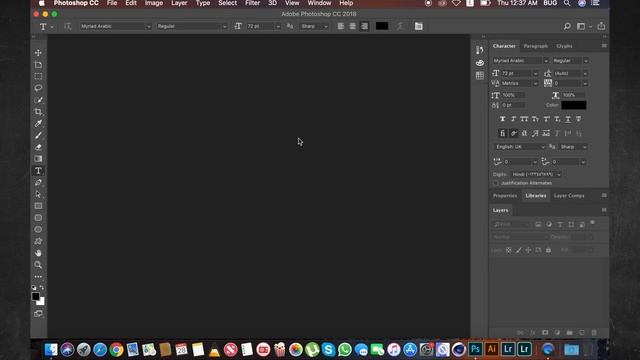This screenshot has height=360, width=640.
Task: Select the Gradient tool
Action: [x=38, y=159]
